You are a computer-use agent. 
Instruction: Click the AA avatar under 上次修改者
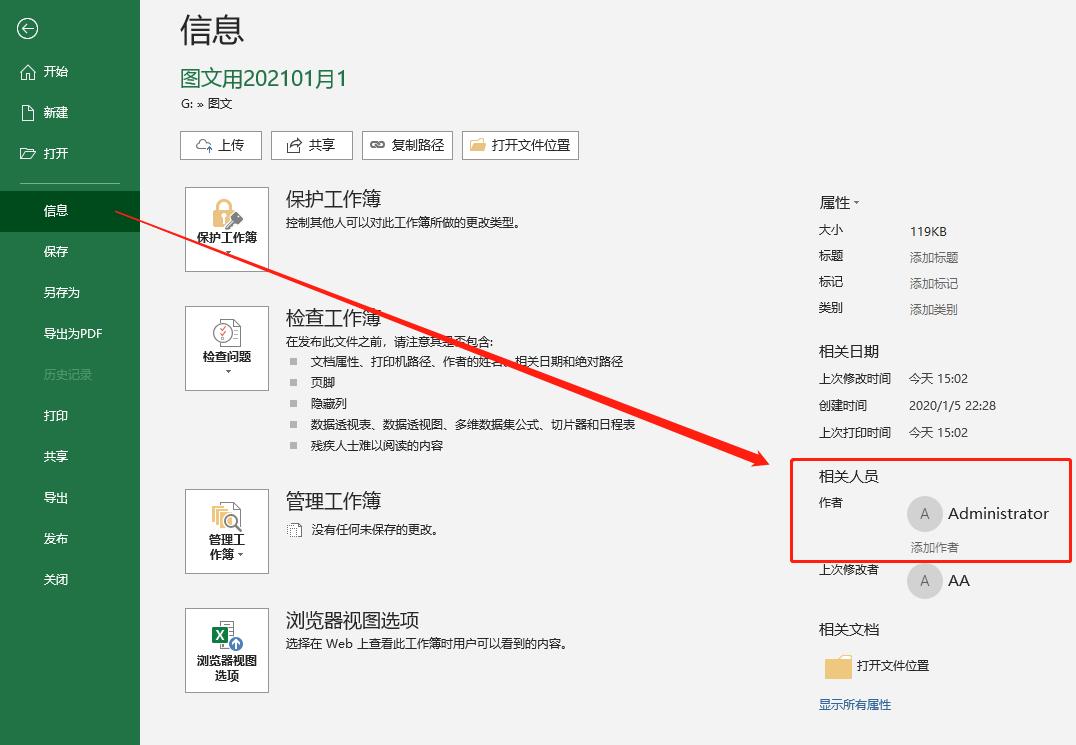[x=924, y=580]
